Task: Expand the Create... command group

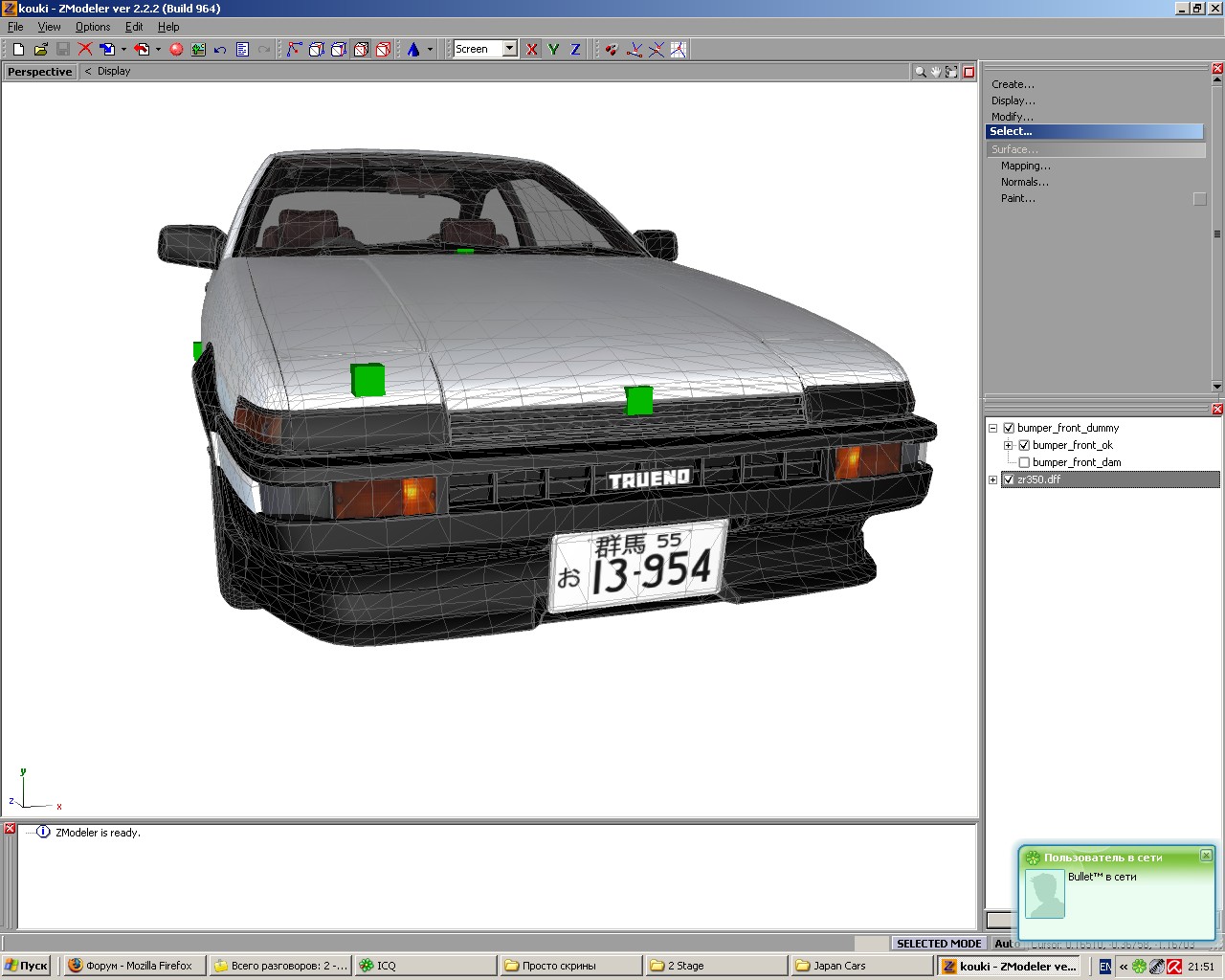Action: pyautogui.click(x=1013, y=84)
